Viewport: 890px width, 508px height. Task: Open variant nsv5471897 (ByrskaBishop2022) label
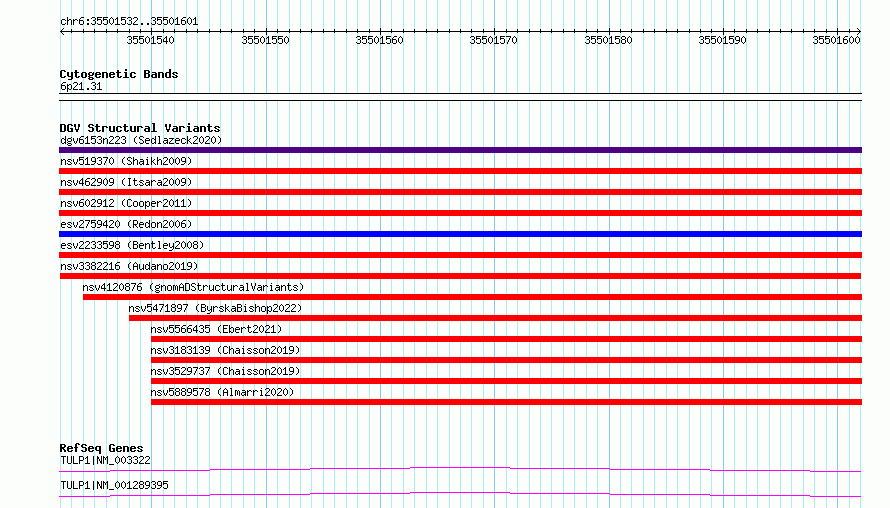tap(215, 308)
